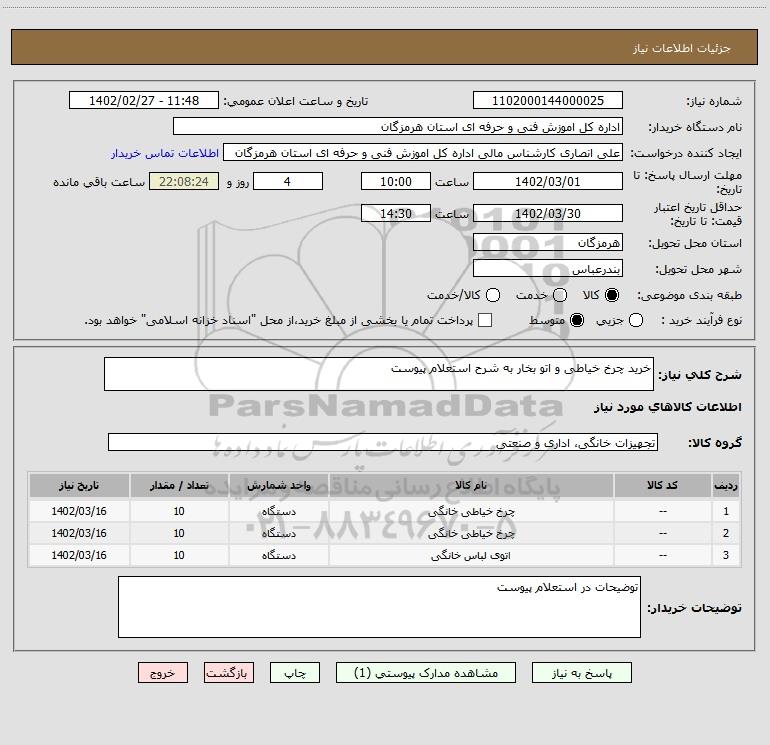Click the response deadline date 1402/03/01
This screenshot has width=770, height=745.
point(548,181)
